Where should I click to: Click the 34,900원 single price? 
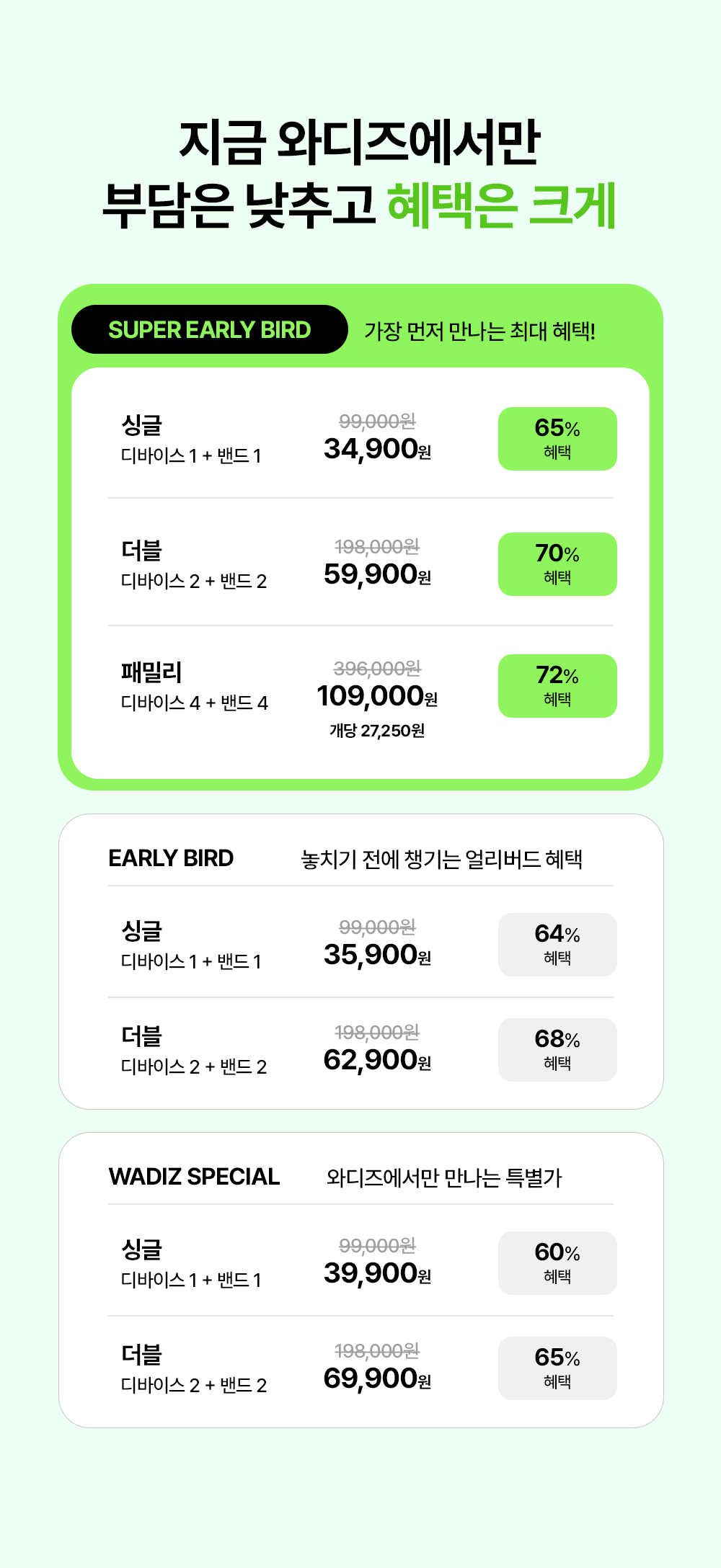[378, 449]
